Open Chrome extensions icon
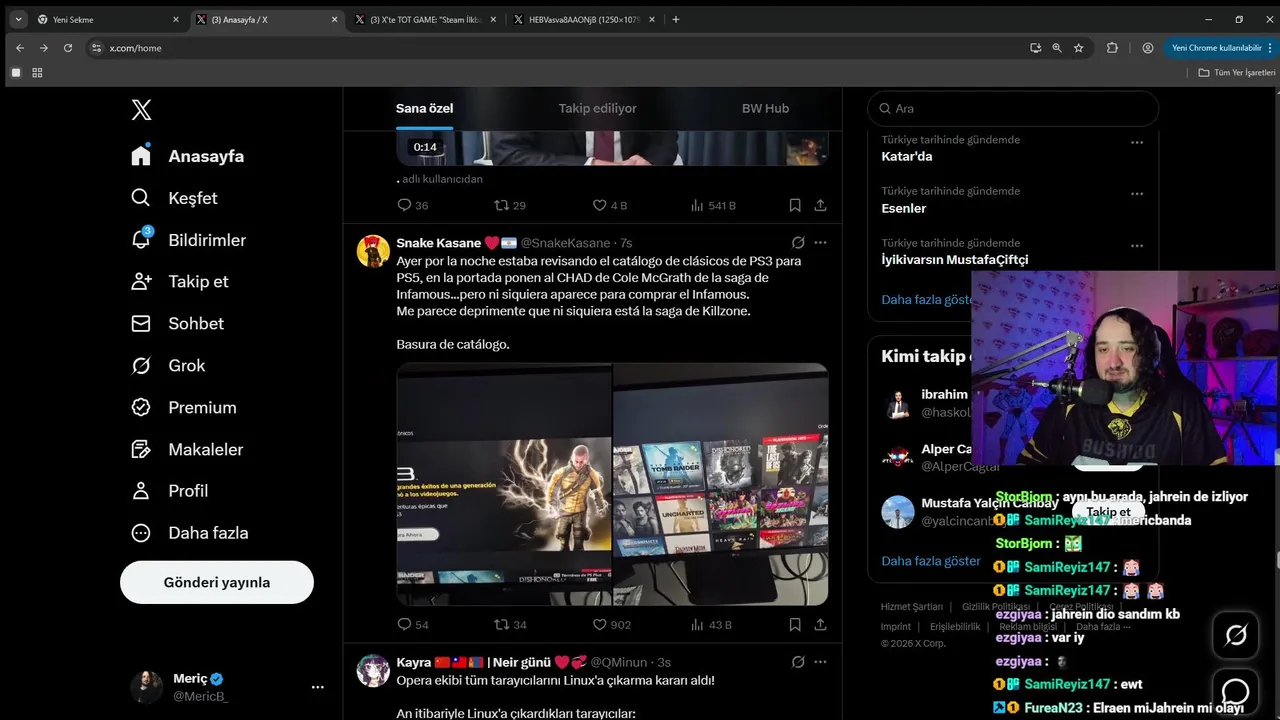This screenshot has width=1280, height=720. point(1112,48)
